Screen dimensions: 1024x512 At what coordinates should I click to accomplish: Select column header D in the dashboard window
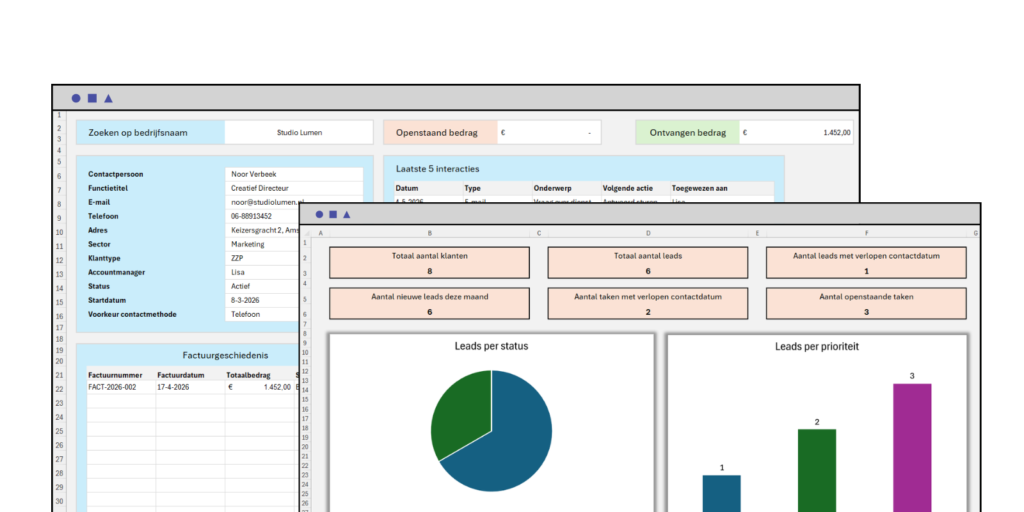coord(648,232)
